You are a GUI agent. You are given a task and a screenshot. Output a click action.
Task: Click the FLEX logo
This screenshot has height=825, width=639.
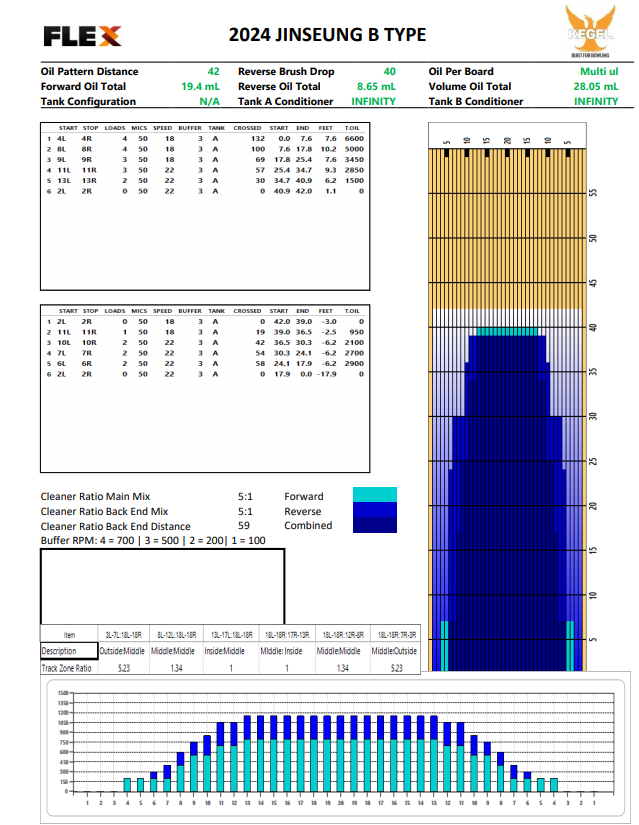click(82, 36)
